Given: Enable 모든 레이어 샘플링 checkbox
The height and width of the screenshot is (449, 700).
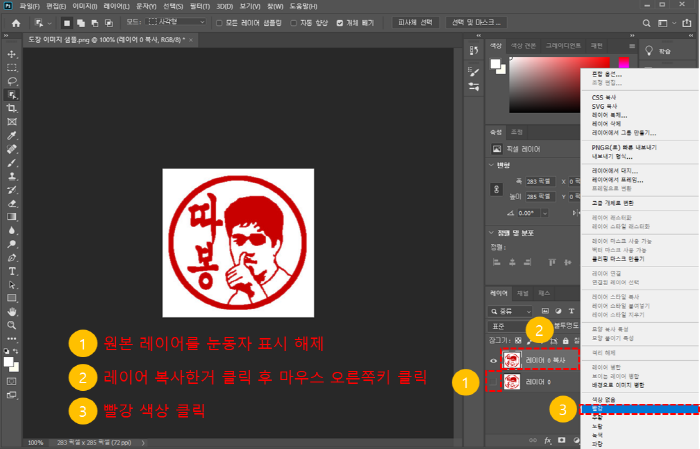Looking at the screenshot, I should (219, 23).
